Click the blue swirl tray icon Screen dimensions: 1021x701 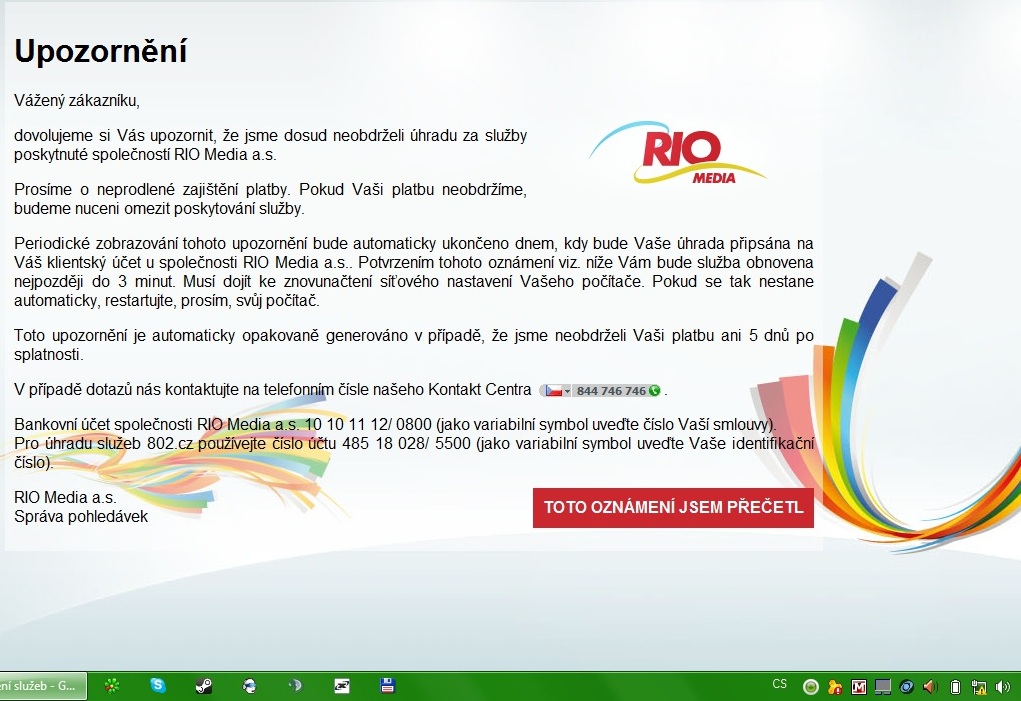(x=906, y=687)
